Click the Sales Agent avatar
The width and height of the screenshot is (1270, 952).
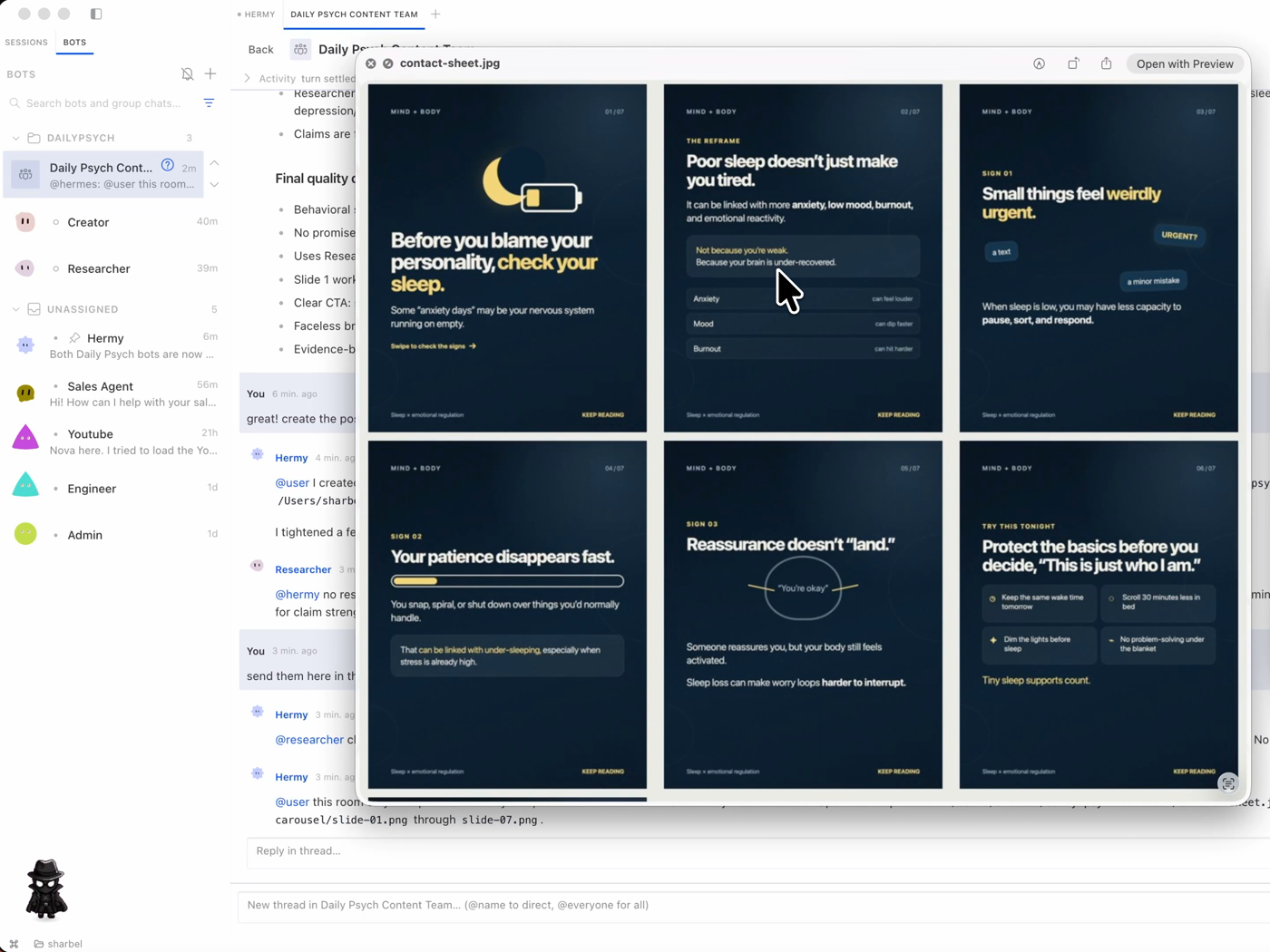[x=25, y=393]
